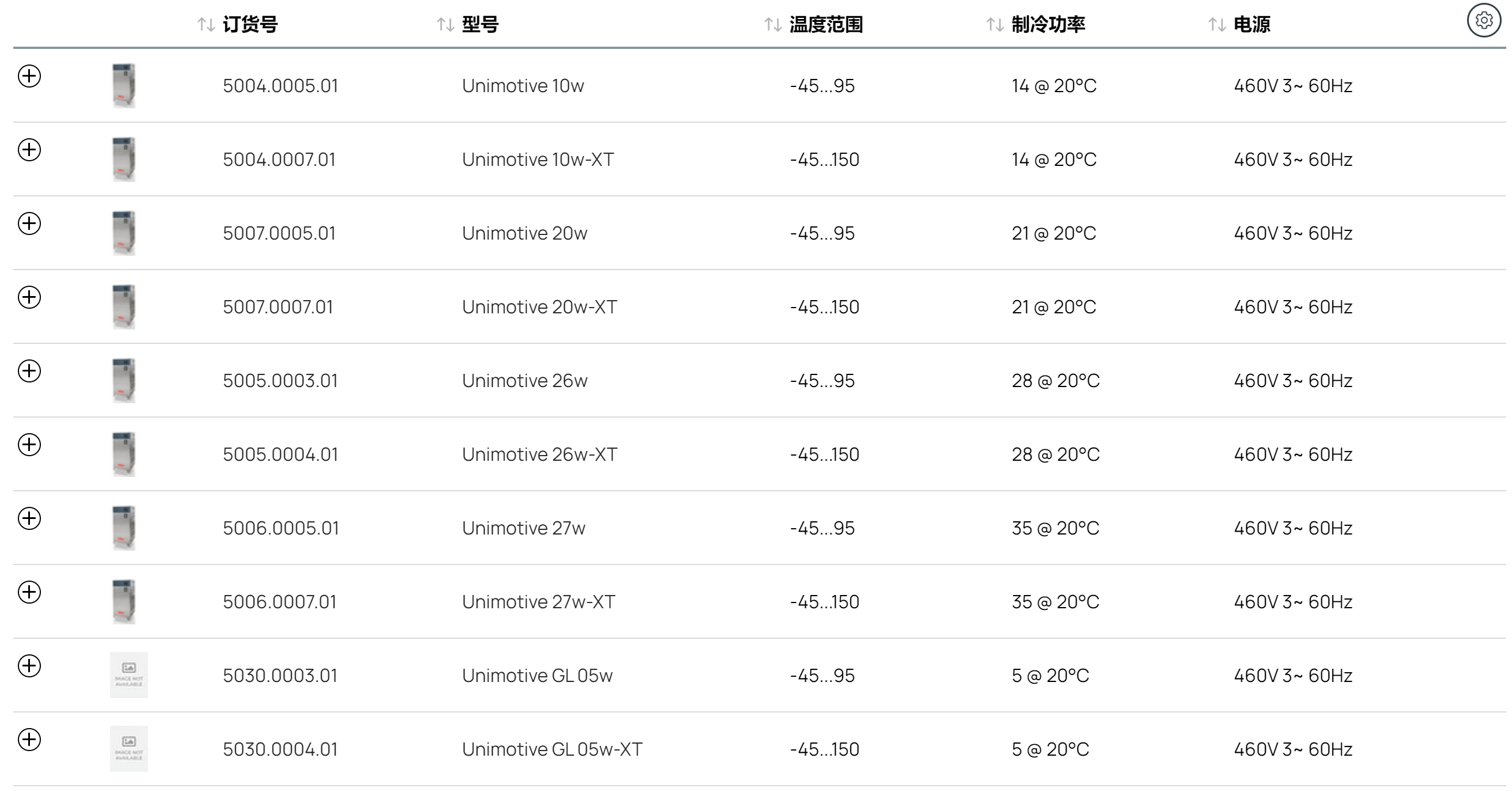Expand the Unimotive 10w row
The width and height of the screenshot is (1512, 792).
29,75
